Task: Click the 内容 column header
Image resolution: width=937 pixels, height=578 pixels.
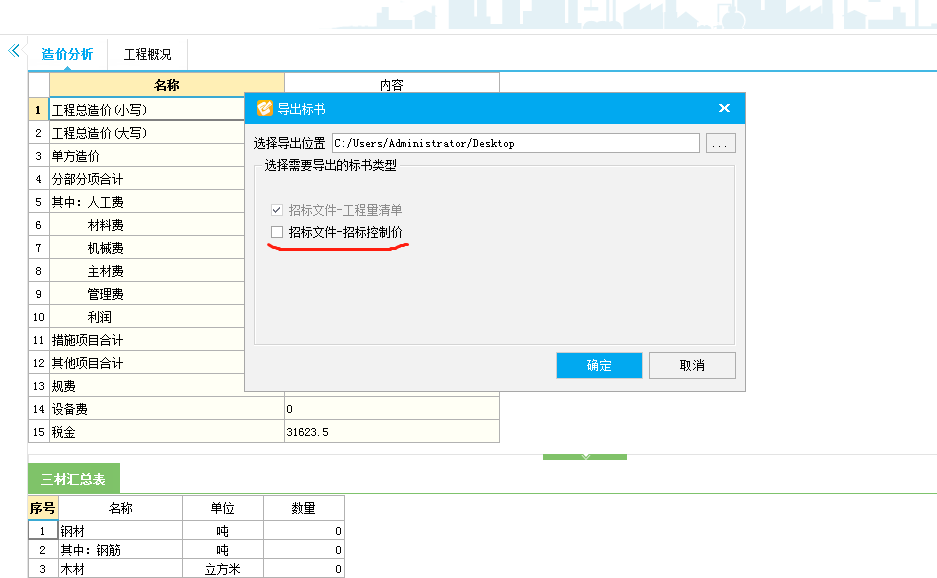Action: [391, 85]
